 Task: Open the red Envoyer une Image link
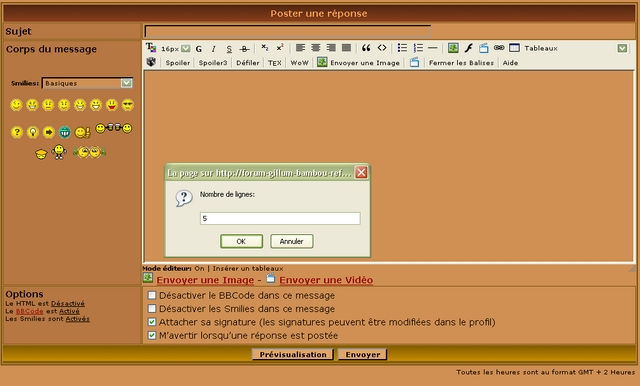205,280
